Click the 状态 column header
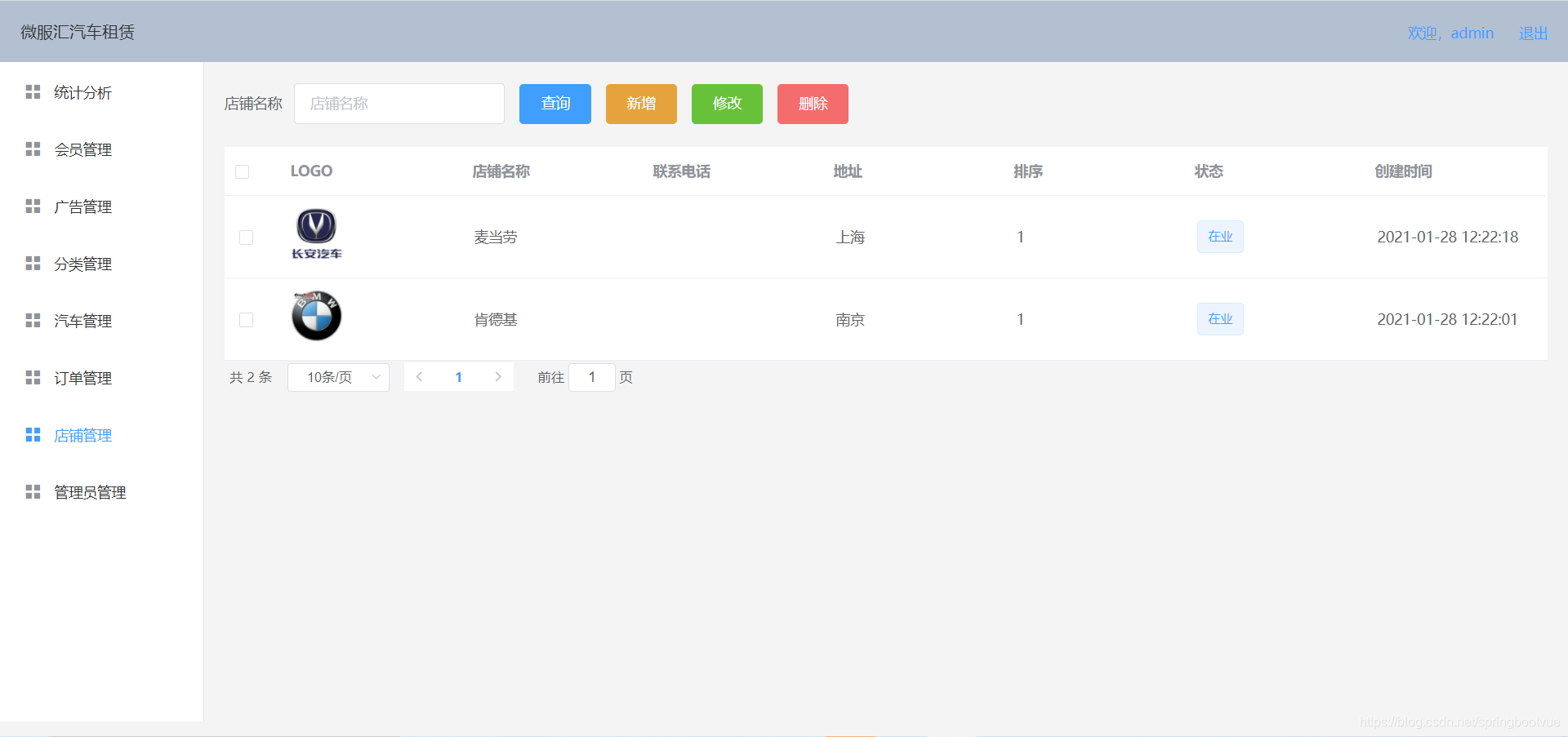The height and width of the screenshot is (737, 1568). pos(1209,171)
